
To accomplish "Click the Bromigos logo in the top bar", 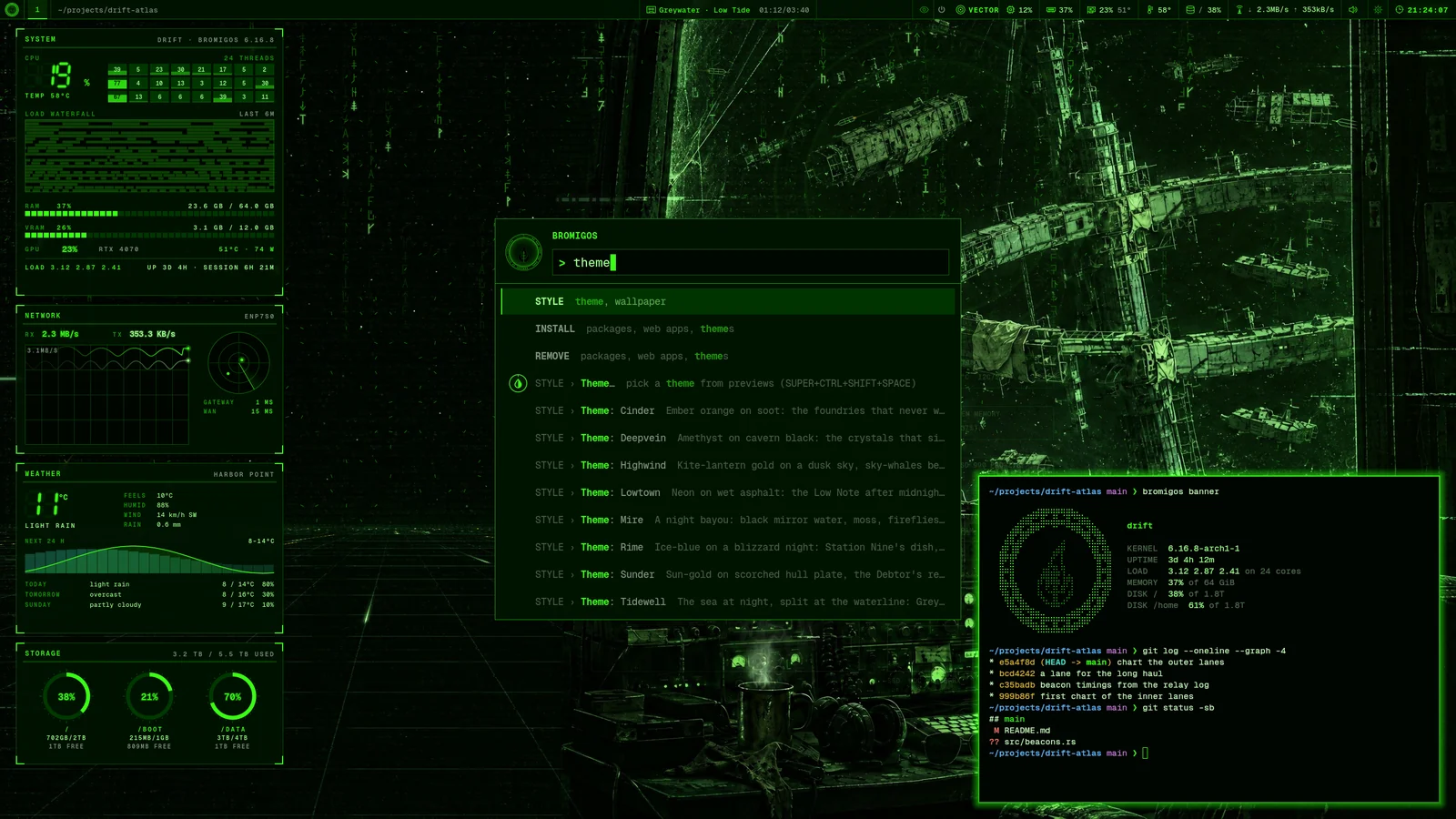I will (x=12, y=10).
